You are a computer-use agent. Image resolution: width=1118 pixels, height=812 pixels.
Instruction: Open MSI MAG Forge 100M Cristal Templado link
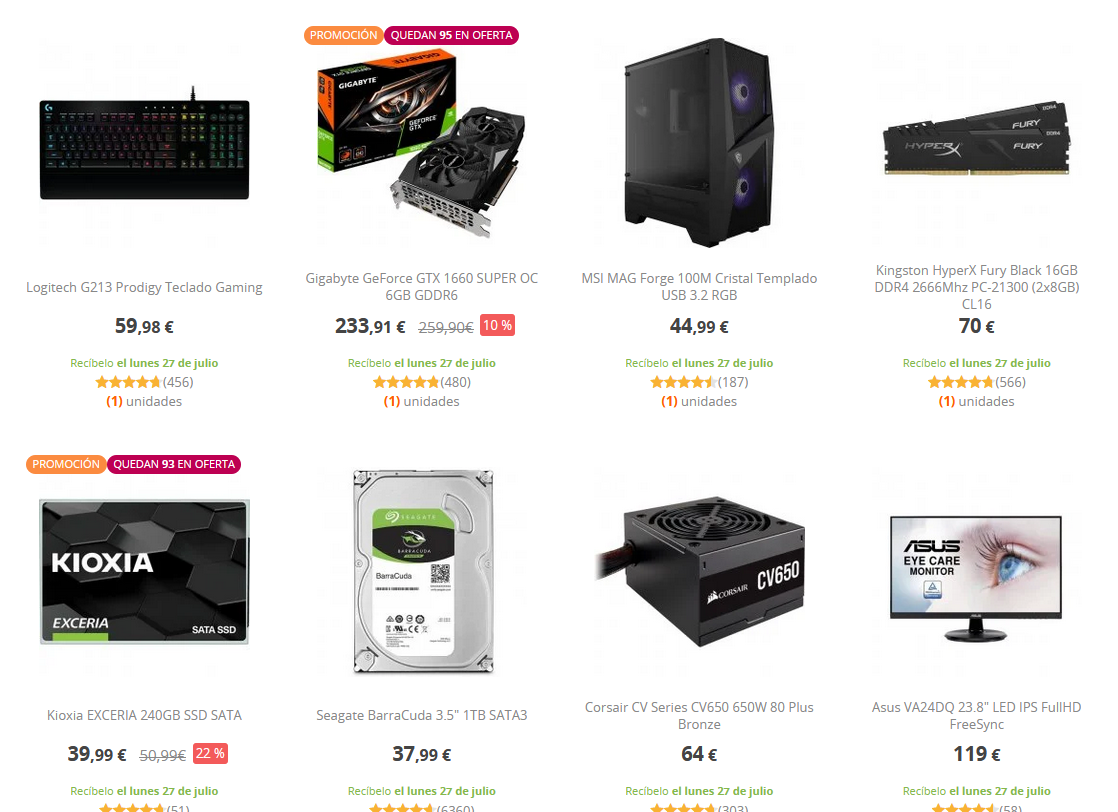[699, 287]
